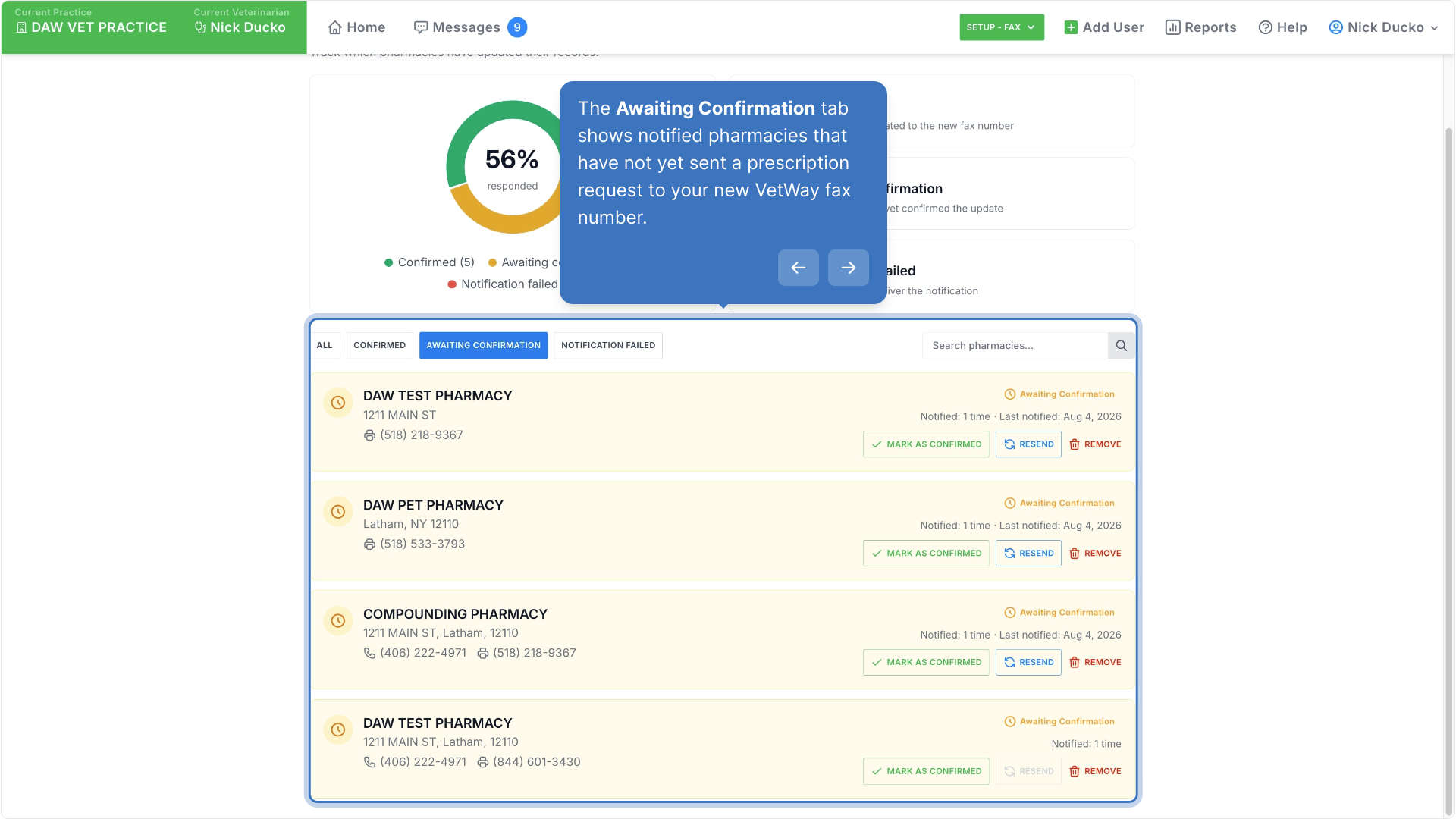Mark first DAW TEST PHARMACY (1211 MAIN ST) as confirmed
Image resolution: width=1456 pixels, height=819 pixels.
click(x=926, y=444)
